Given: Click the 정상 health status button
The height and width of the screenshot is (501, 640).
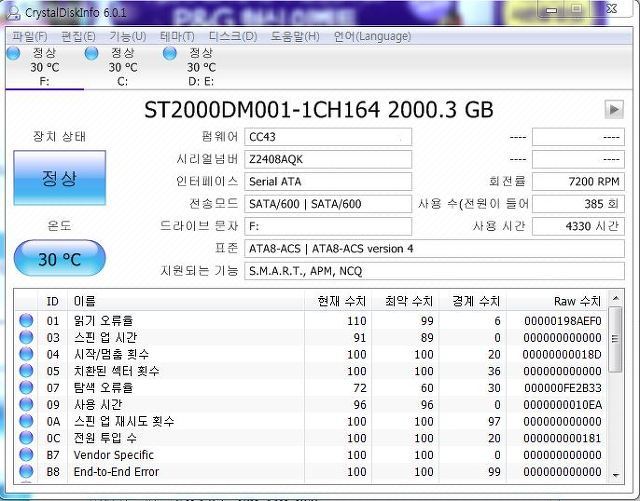Looking at the screenshot, I should coord(60,178).
